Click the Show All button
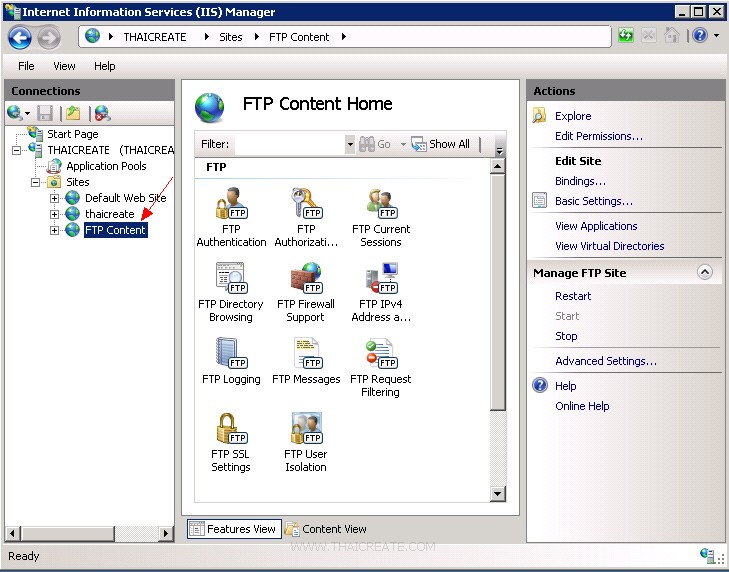 (441, 144)
